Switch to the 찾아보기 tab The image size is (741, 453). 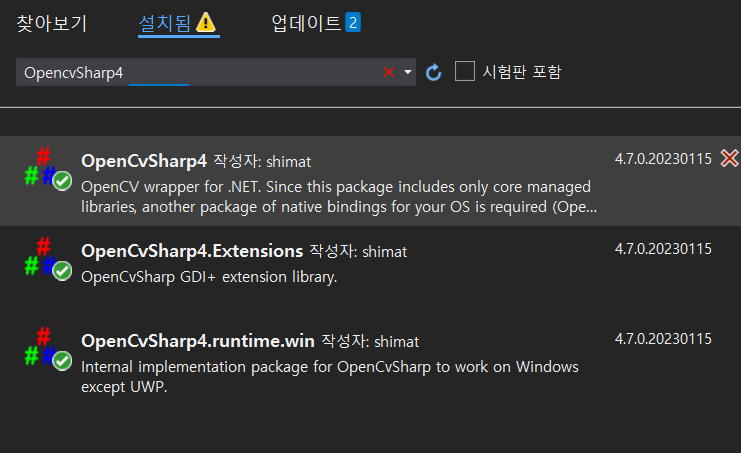pyautogui.click(x=52, y=23)
